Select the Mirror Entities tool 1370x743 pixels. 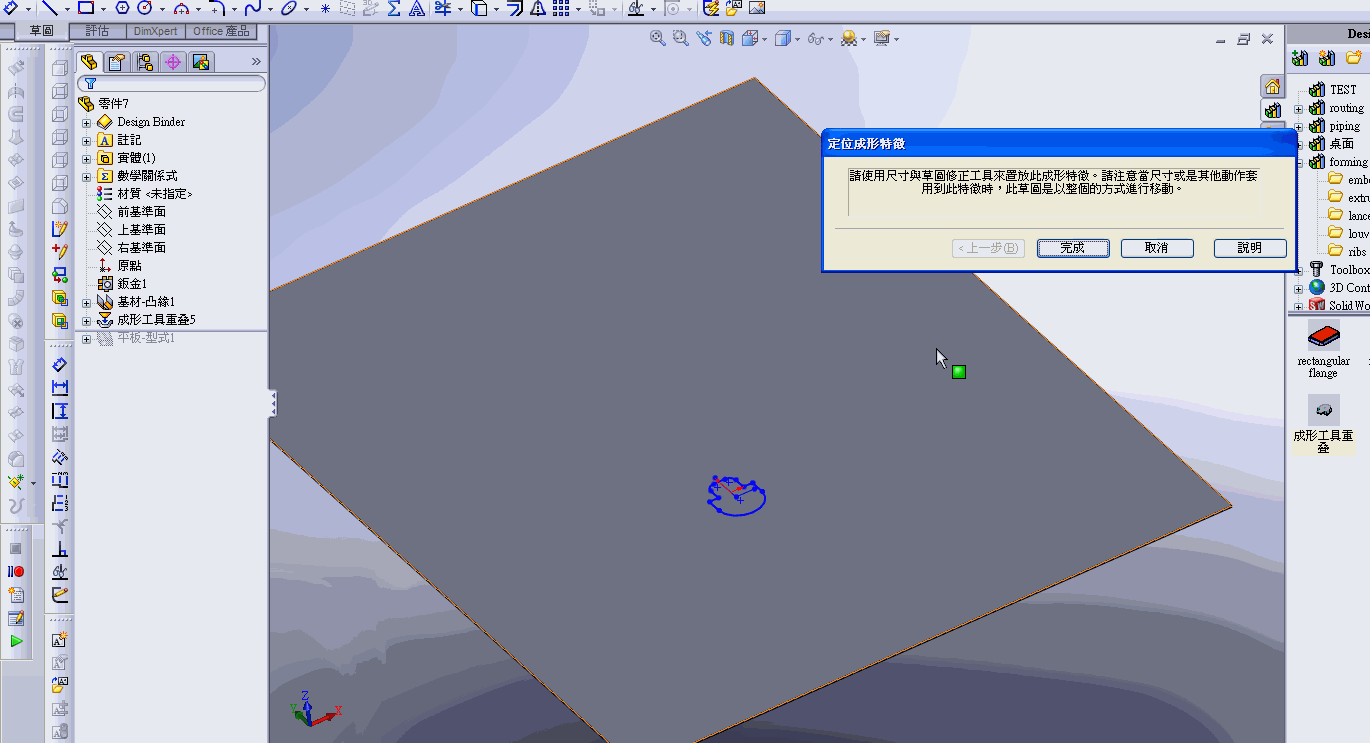click(537, 8)
